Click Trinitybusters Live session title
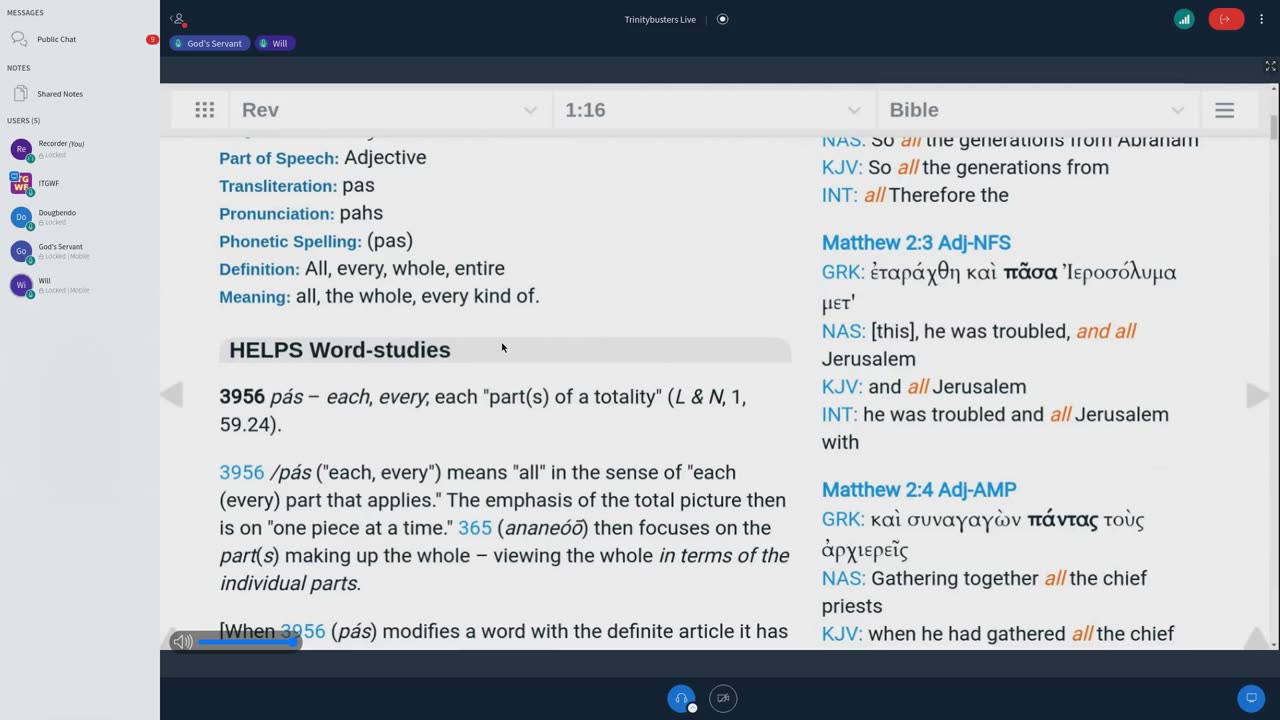 (x=660, y=19)
